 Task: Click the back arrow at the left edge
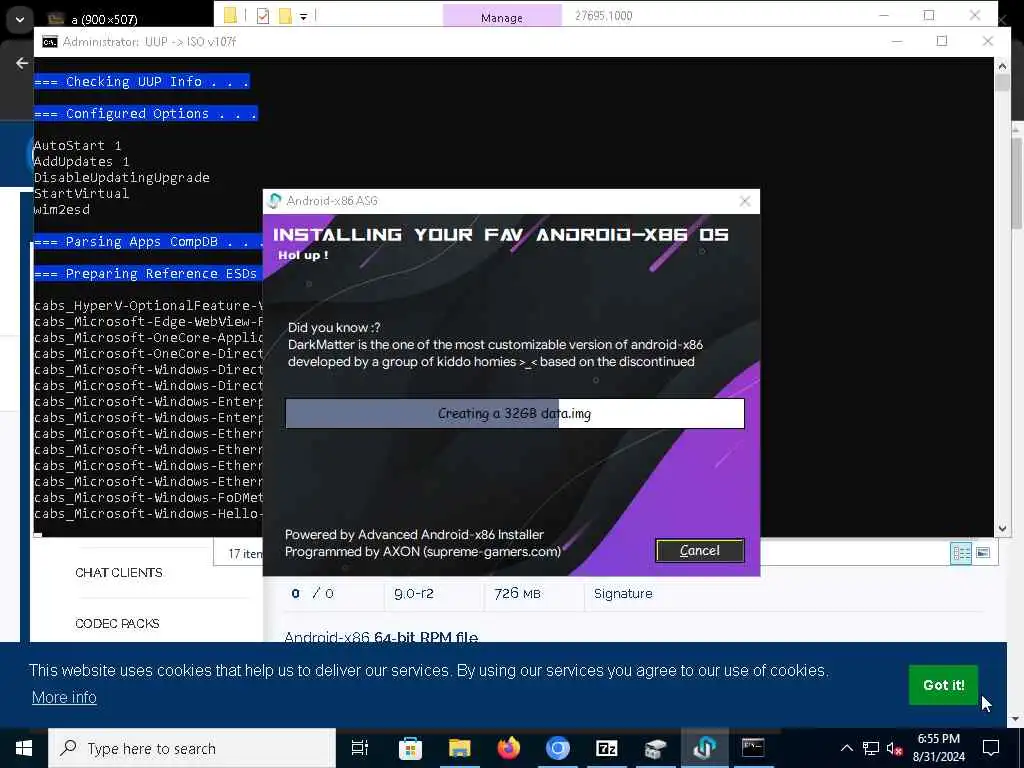[x=22, y=63]
